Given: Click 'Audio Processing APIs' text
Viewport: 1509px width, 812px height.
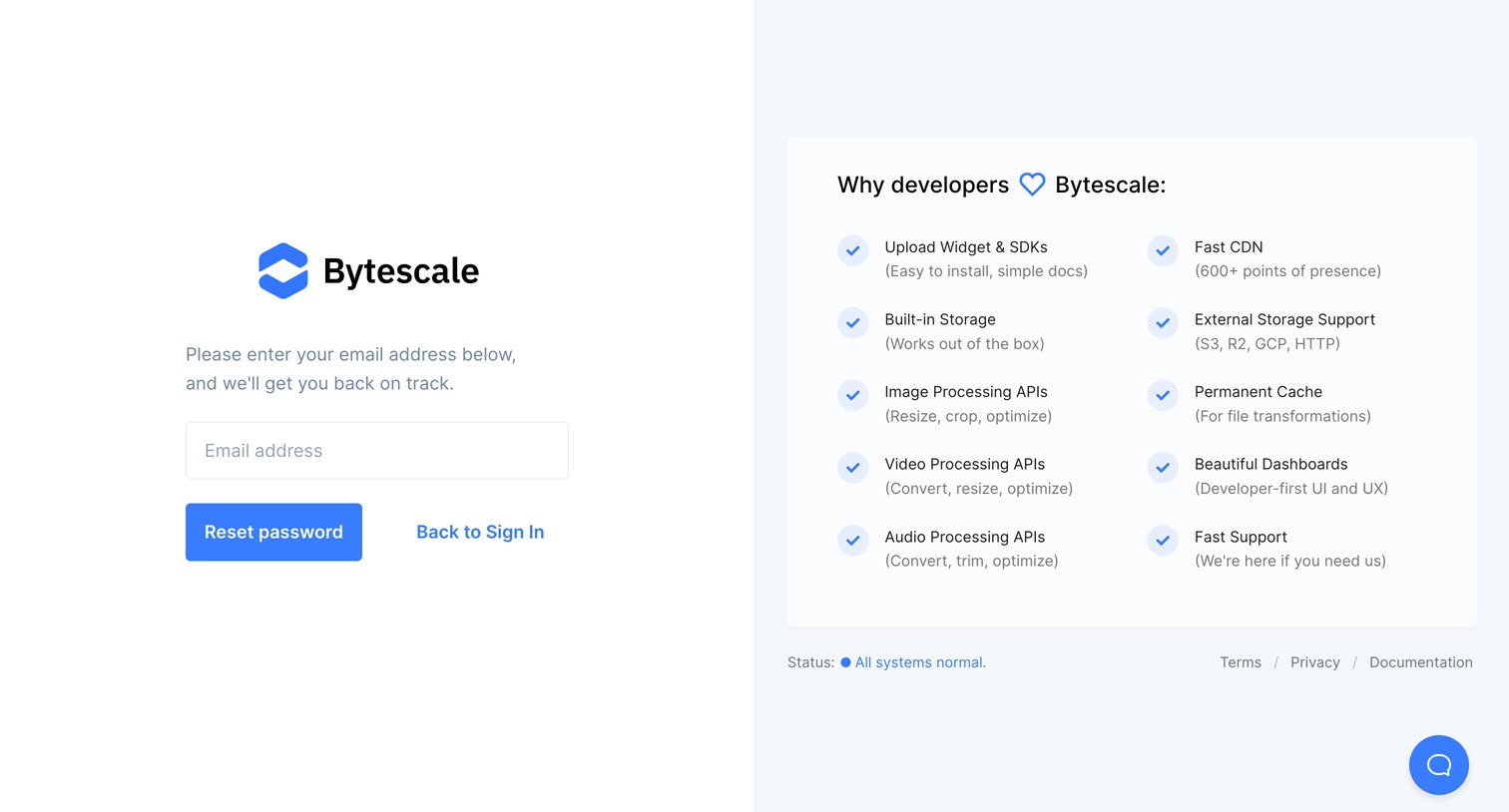Looking at the screenshot, I should [965, 537].
